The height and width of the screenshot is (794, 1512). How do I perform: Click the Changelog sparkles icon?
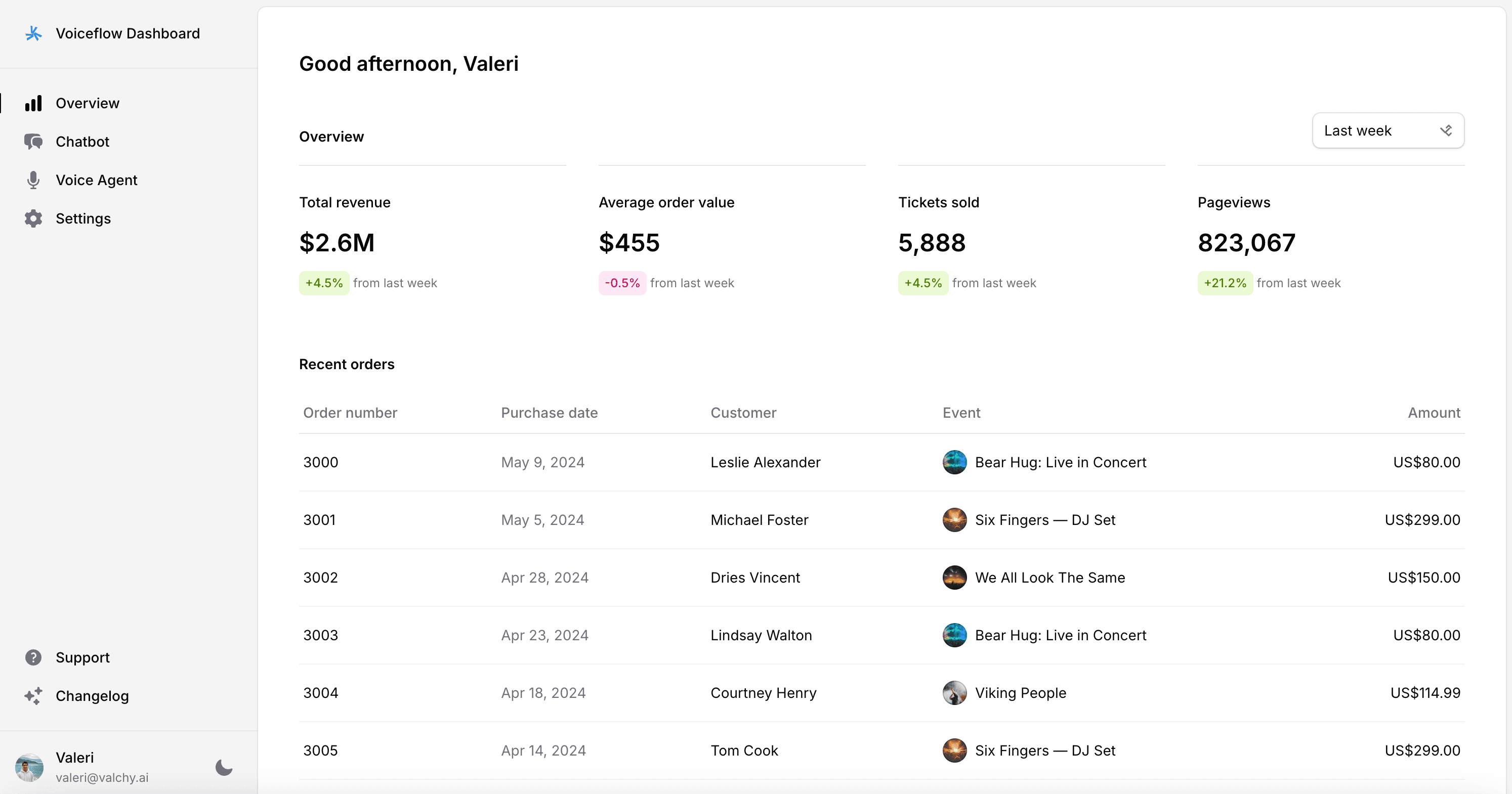[33, 696]
